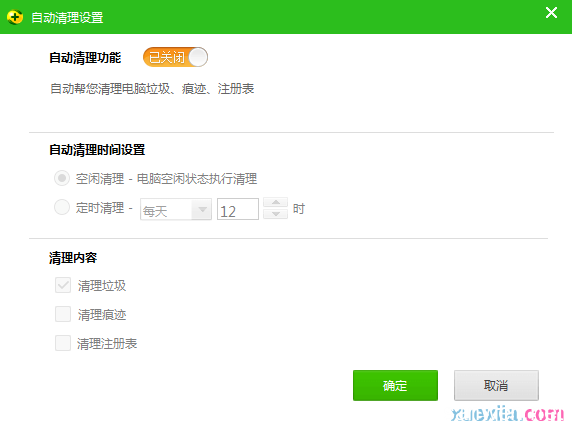Click the 清理垃圾 label text

point(102,286)
